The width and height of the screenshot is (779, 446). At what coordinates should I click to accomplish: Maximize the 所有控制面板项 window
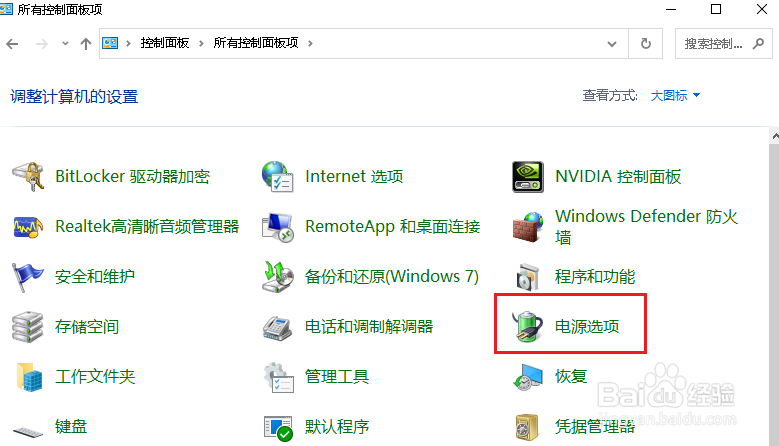coord(716,9)
